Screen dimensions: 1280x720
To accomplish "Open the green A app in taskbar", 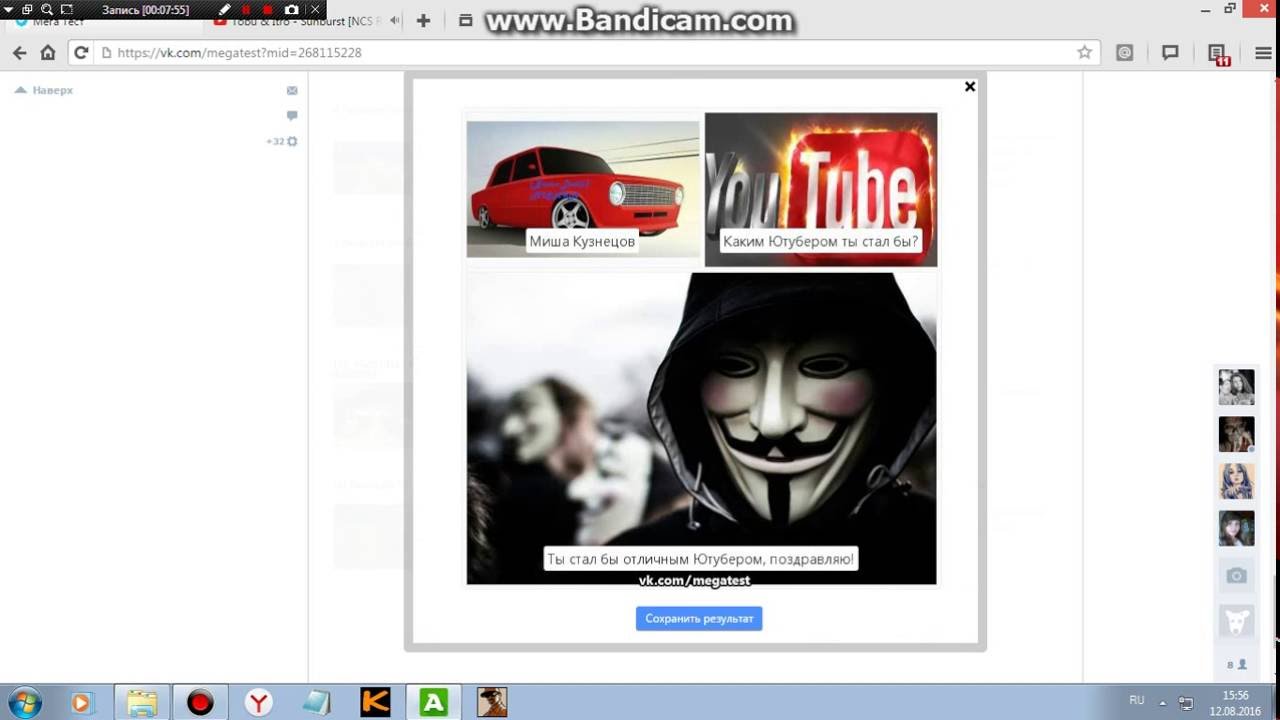I will (x=434, y=703).
